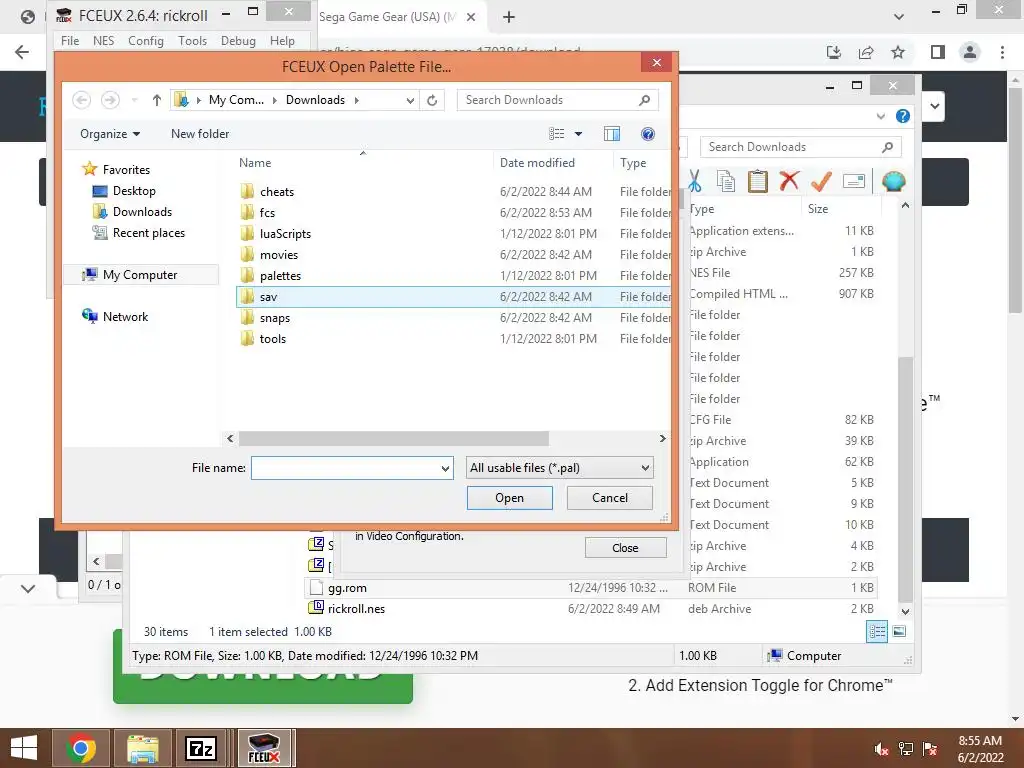The height and width of the screenshot is (768, 1024).
Task: Open a new Chrome tab
Action: tap(509, 18)
